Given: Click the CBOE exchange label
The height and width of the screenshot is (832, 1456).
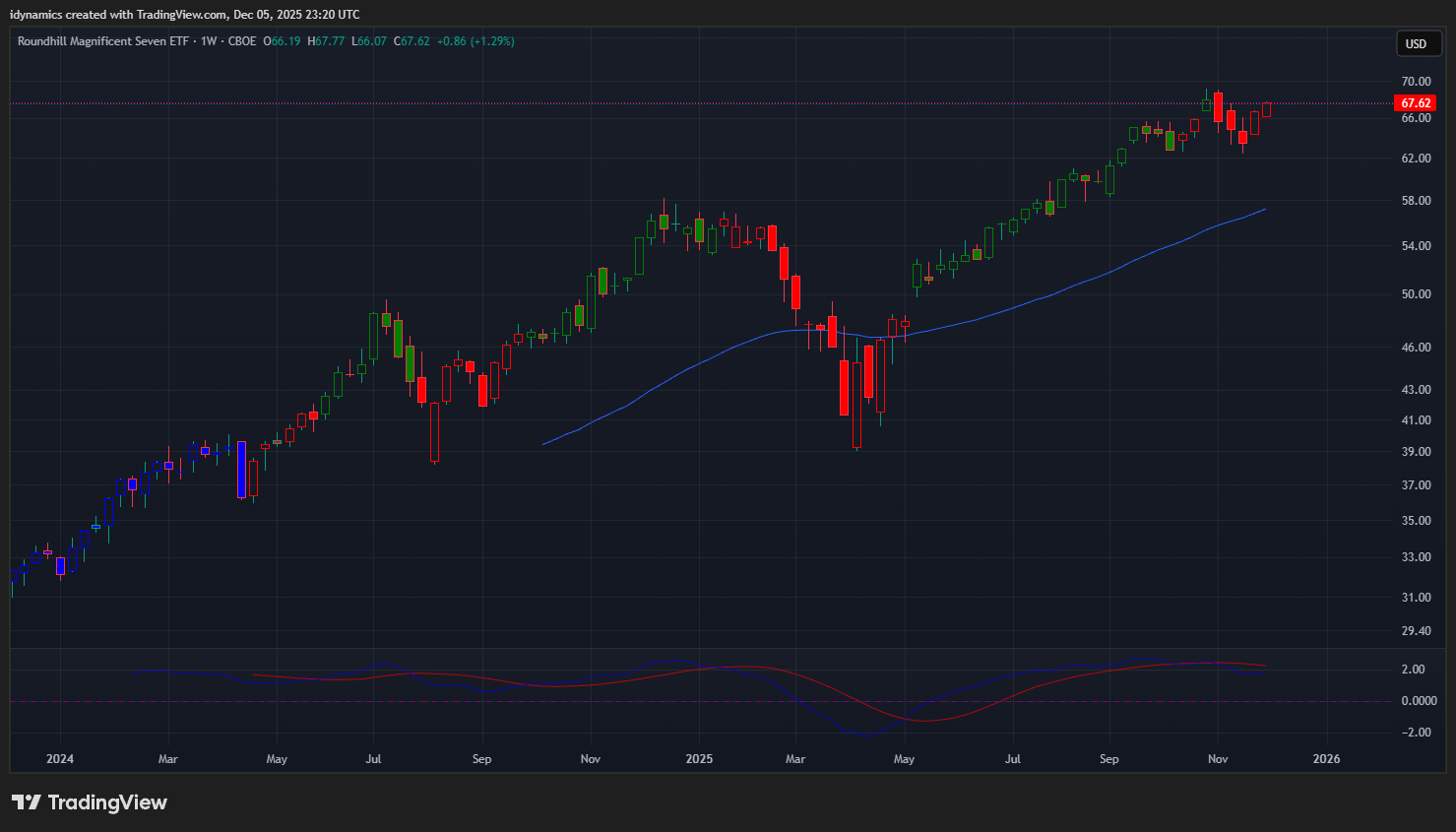Looking at the screenshot, I should click(x=242, y=41).
